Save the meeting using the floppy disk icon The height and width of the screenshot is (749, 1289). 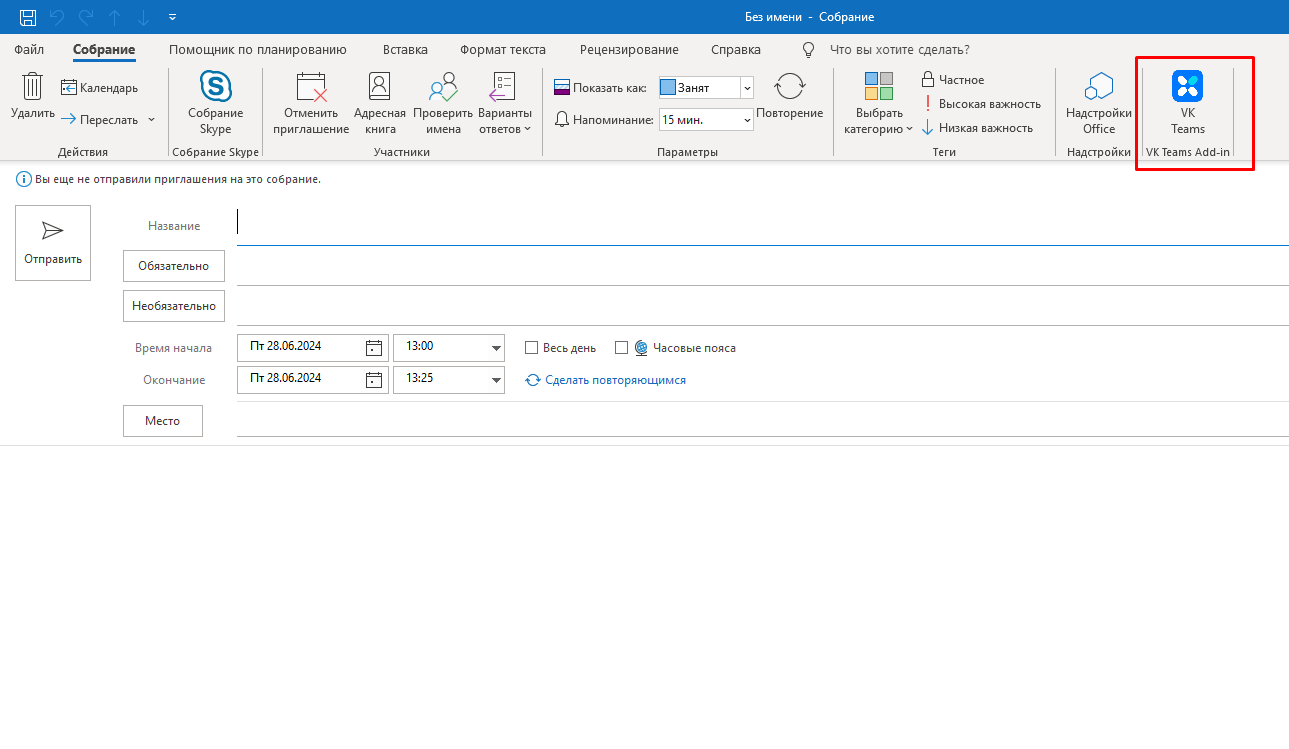[x=28, y=17]
